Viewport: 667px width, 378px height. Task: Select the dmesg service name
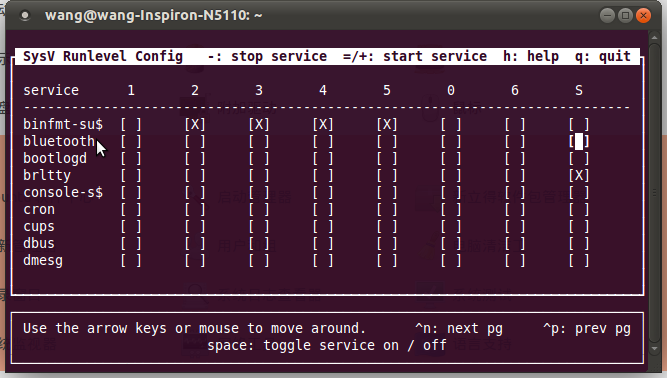tap(43, 260)
